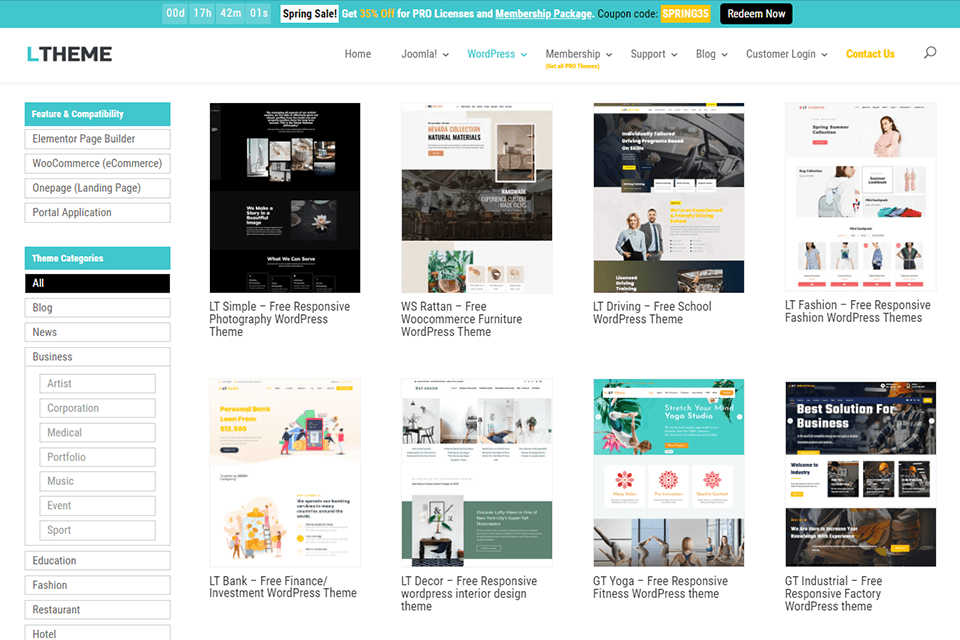The image size is (960, 640).
Task: Open the WordPress menu item
Action: pyautogui.click(x=491, y=54)
